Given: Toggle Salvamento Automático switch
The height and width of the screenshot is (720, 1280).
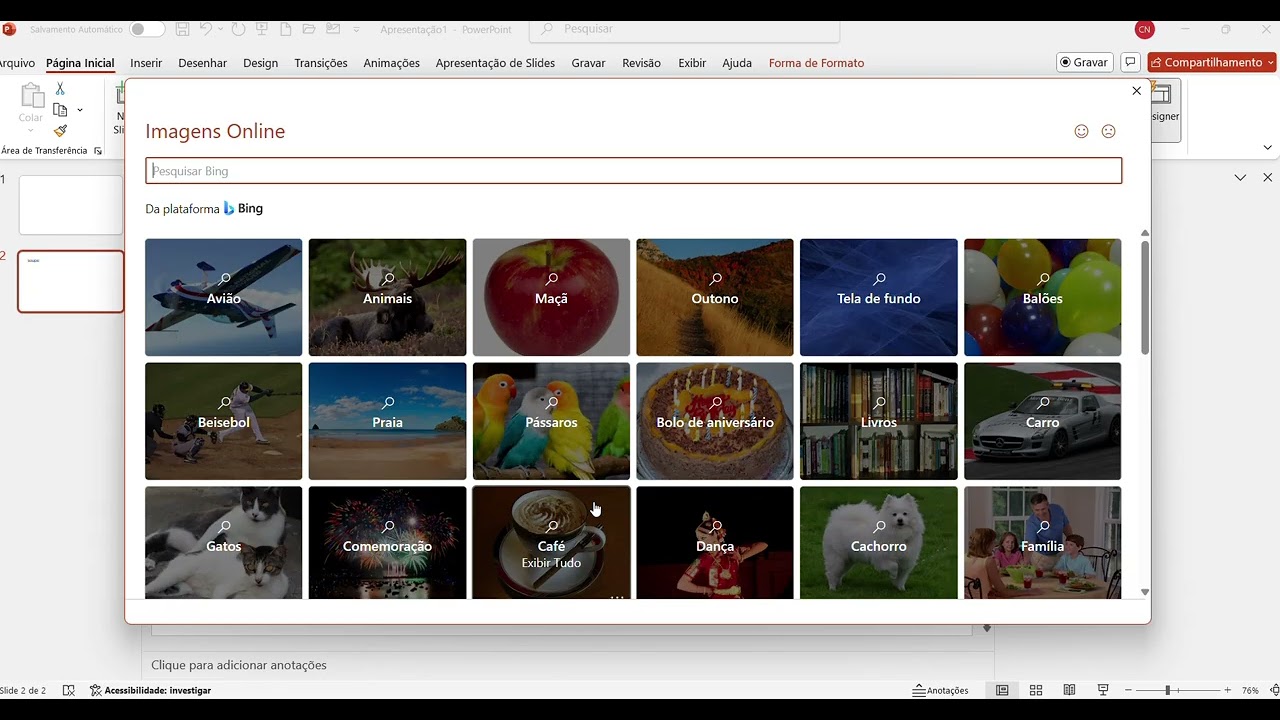Looking at the screenshot, I should click(x=146, y=29).
